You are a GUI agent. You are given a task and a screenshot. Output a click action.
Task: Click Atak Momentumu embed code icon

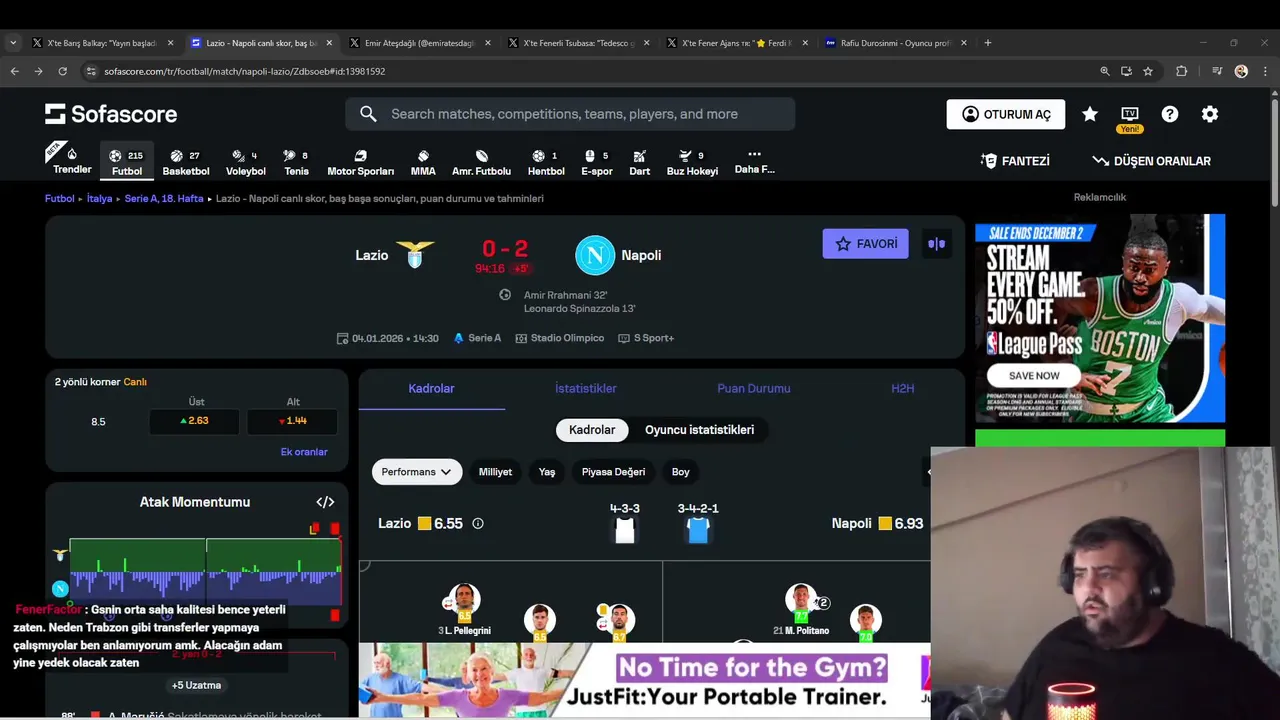[x=325, y=502]
